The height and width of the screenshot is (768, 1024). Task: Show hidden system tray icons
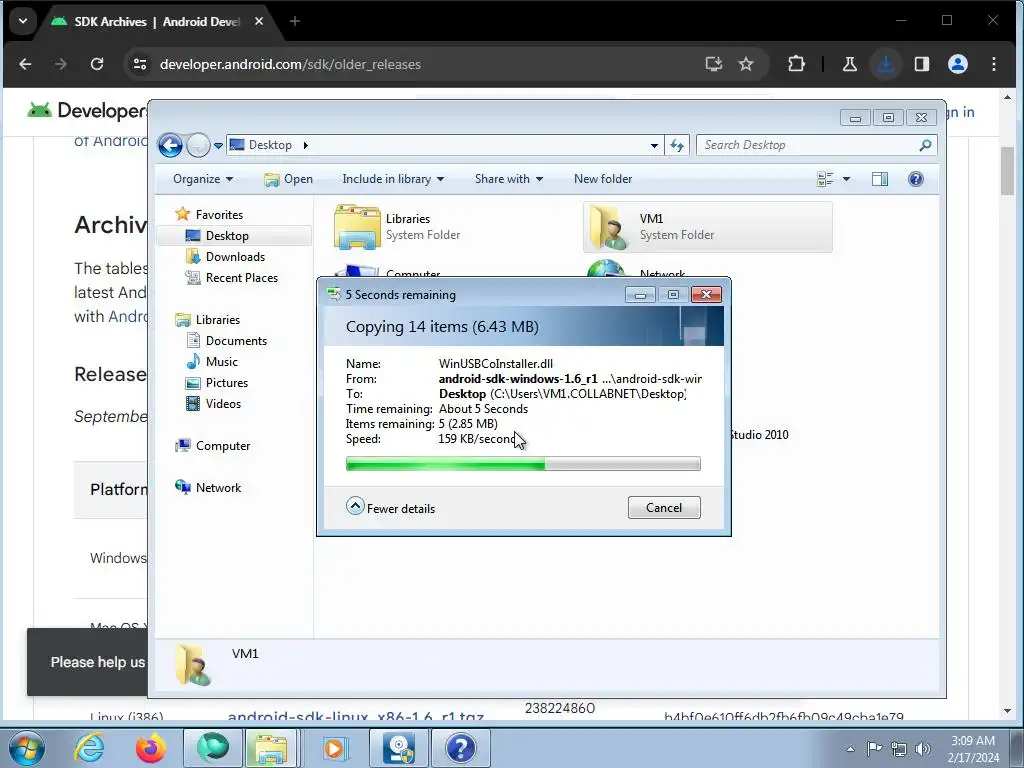850,749
